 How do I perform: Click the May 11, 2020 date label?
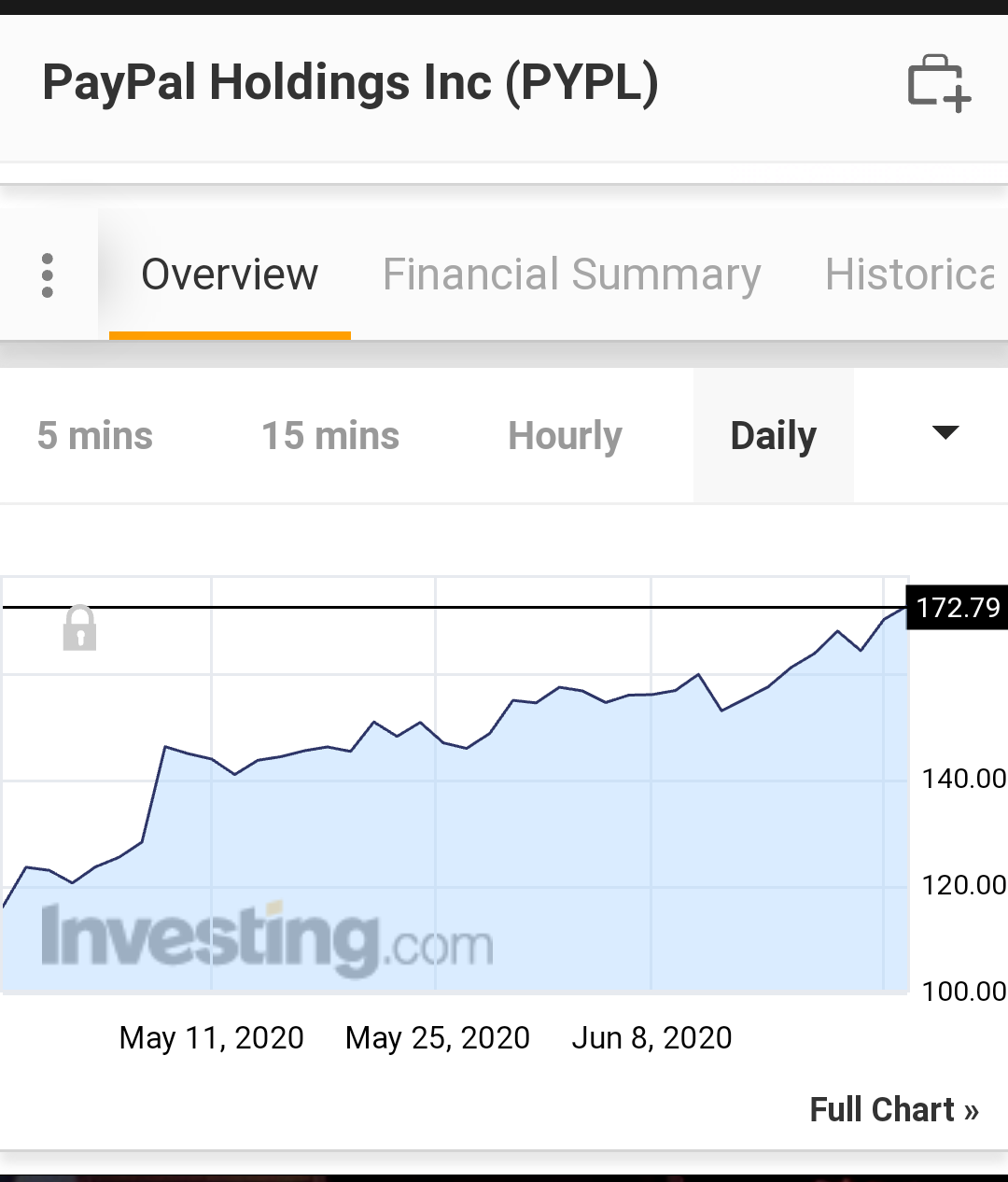212,1037
